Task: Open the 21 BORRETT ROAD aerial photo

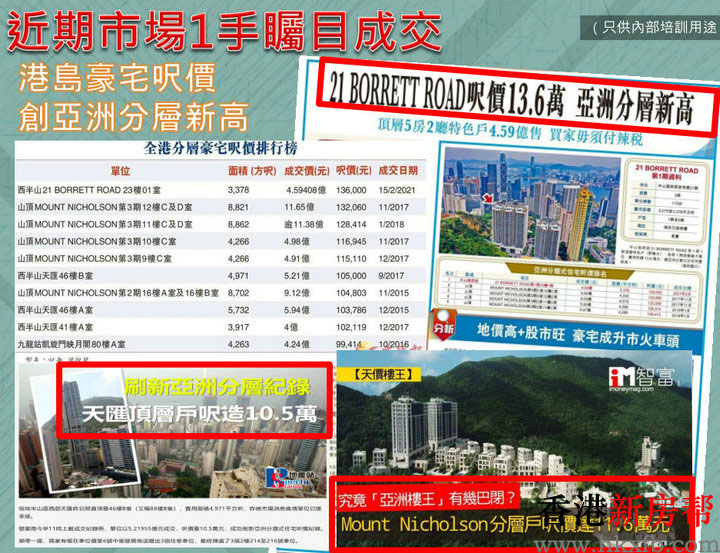Action: 528,205
